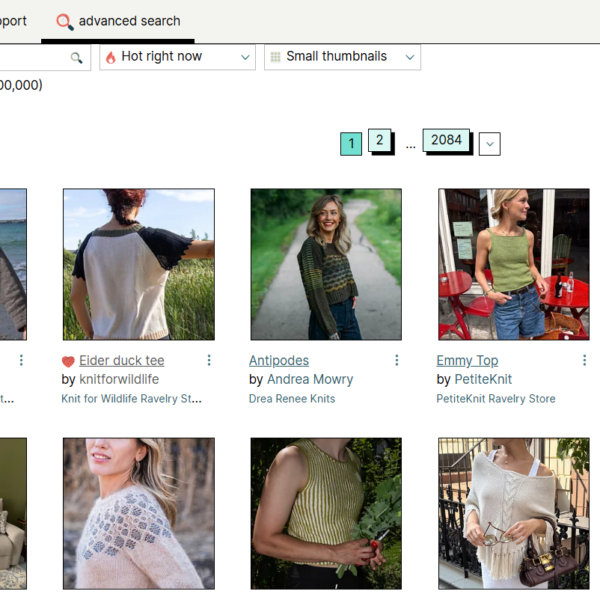Open the Small thumbnails view dropdown

point(342,57)
